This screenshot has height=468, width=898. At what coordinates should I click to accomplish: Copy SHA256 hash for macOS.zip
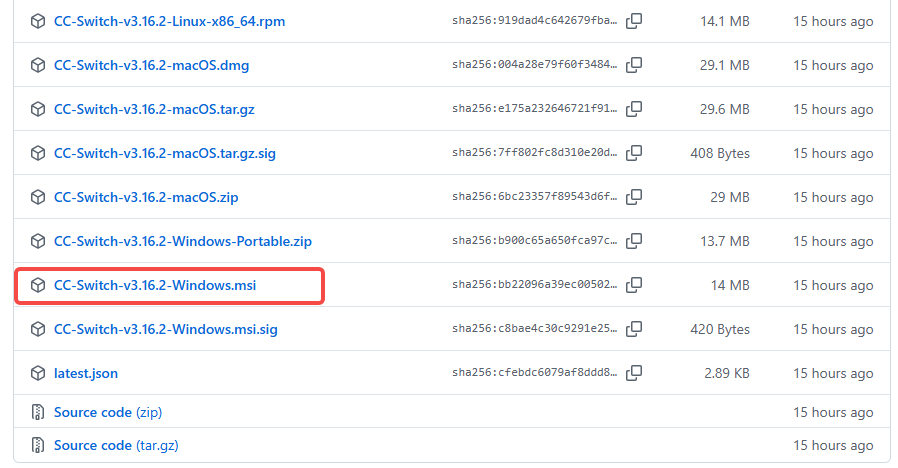click(634, 197)
